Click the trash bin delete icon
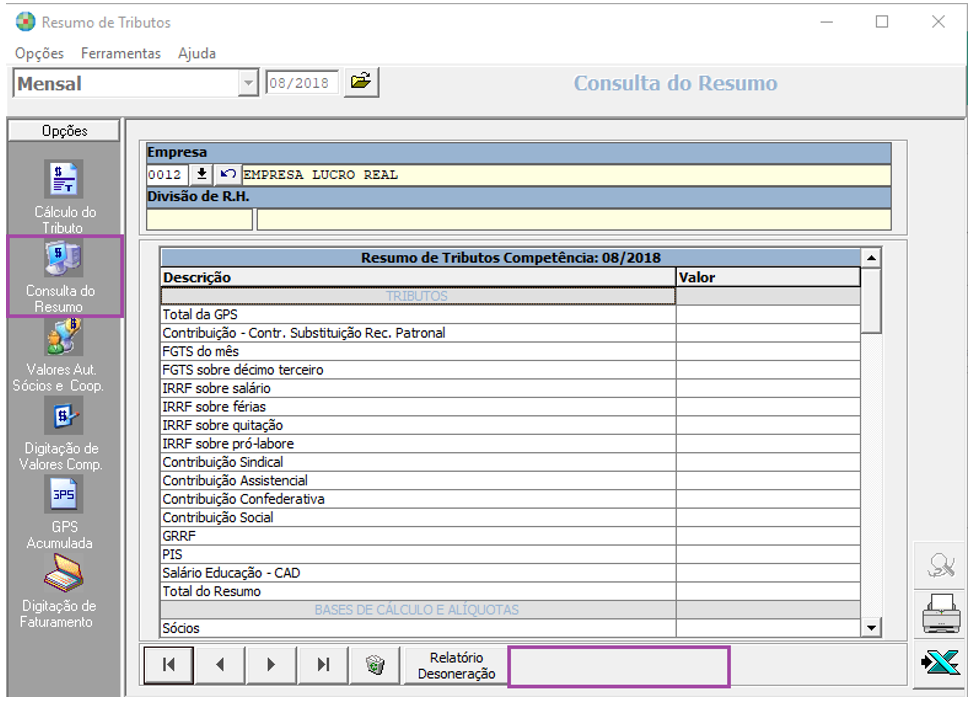The height and width of the screenshot is (702, 972). (x=375, y=665)
